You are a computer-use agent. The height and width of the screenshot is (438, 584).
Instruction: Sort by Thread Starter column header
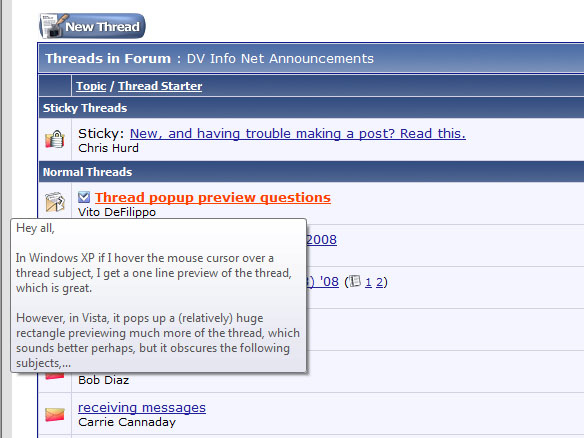tap(160, 86)
